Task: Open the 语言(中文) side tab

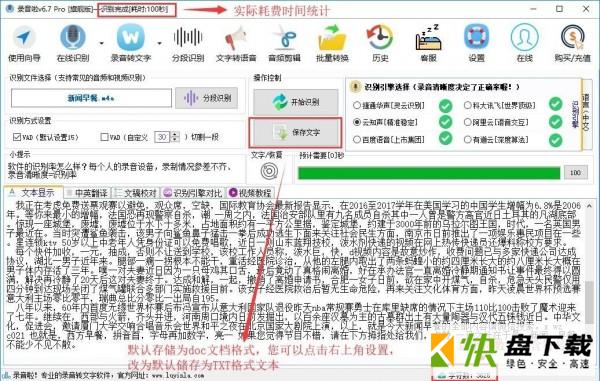Action: (586, 114)
